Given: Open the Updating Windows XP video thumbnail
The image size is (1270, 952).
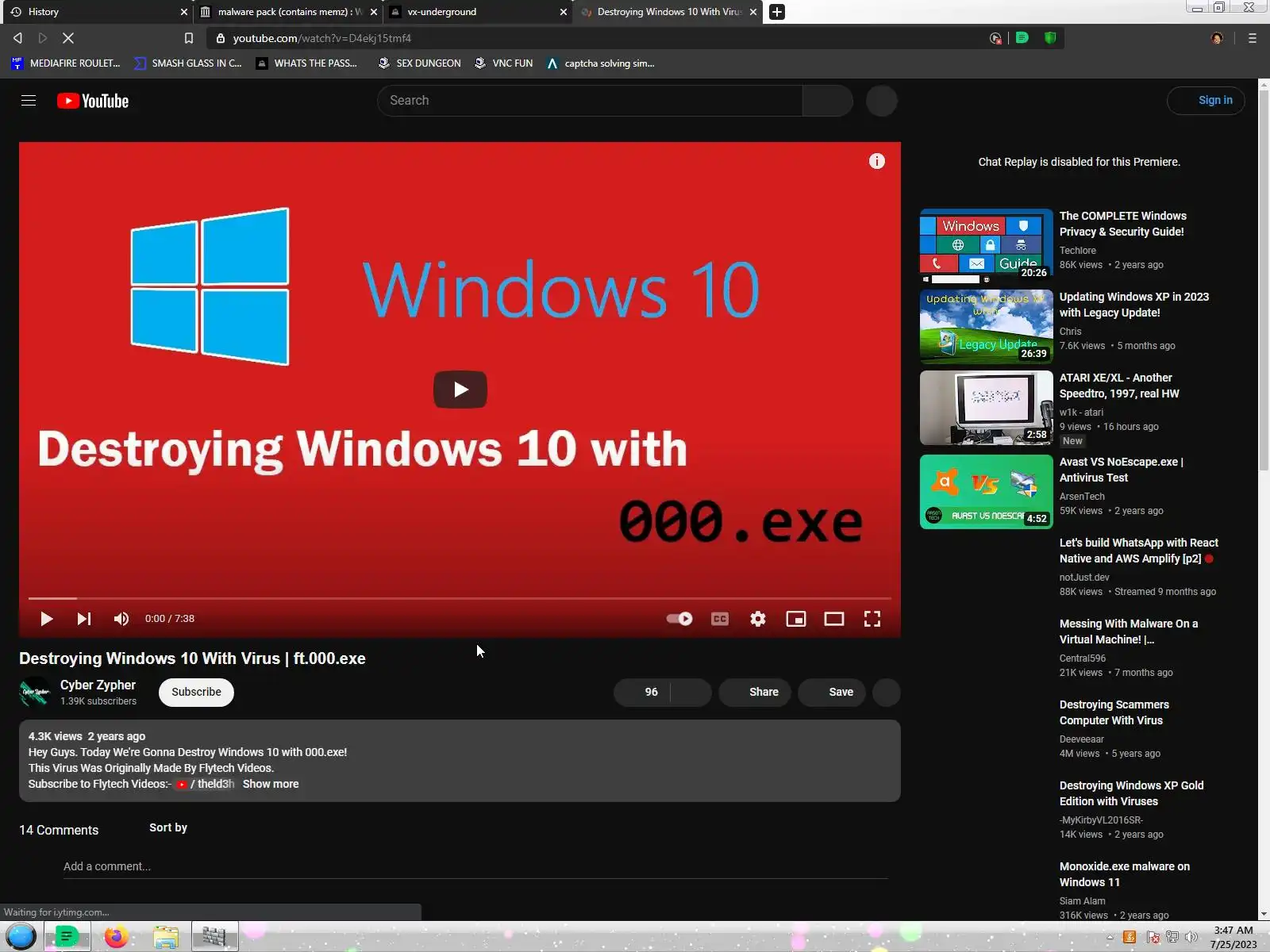Looking at the screenshot, I should [987, 327].
